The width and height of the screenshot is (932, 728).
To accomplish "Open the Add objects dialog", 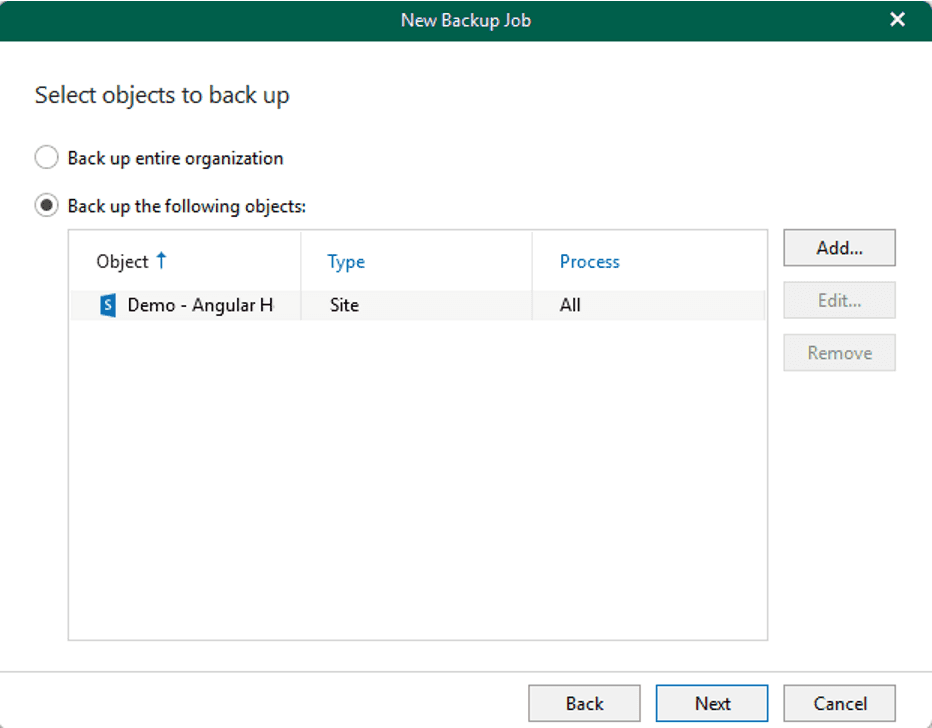I will 839,247.
